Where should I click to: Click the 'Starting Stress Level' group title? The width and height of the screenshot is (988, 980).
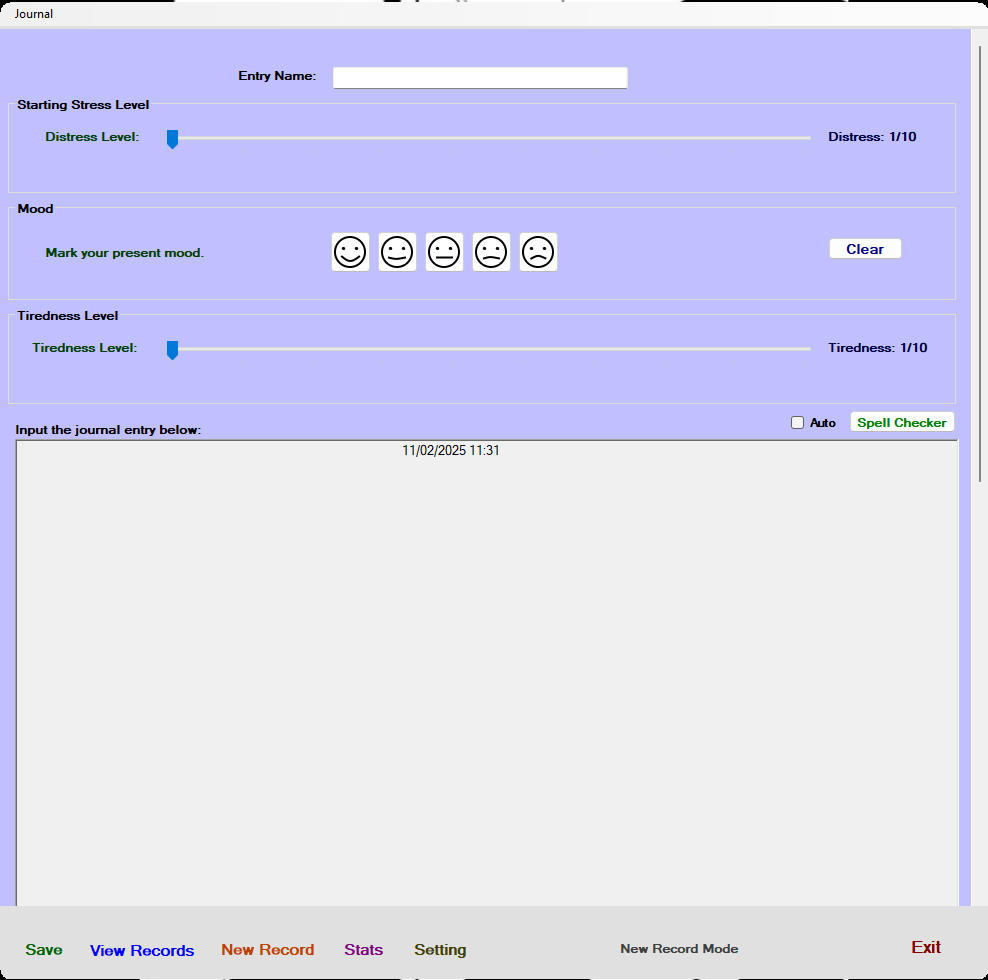(83, 105)
